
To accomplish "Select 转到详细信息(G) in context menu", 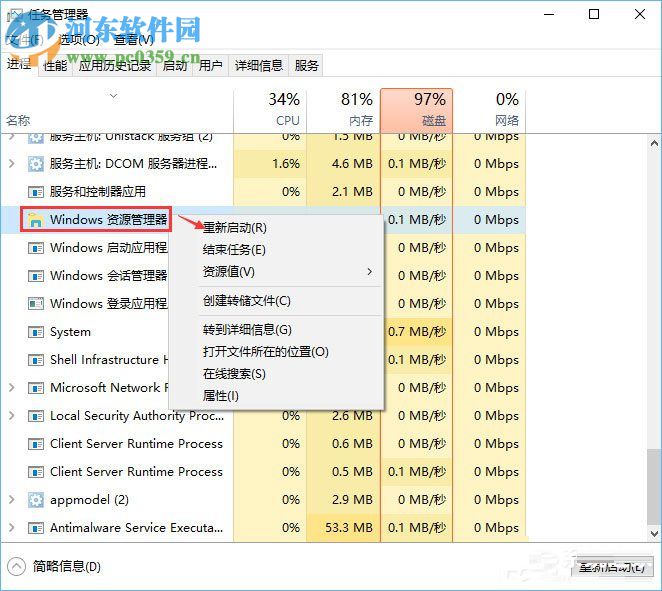I will tap(247, 330).
